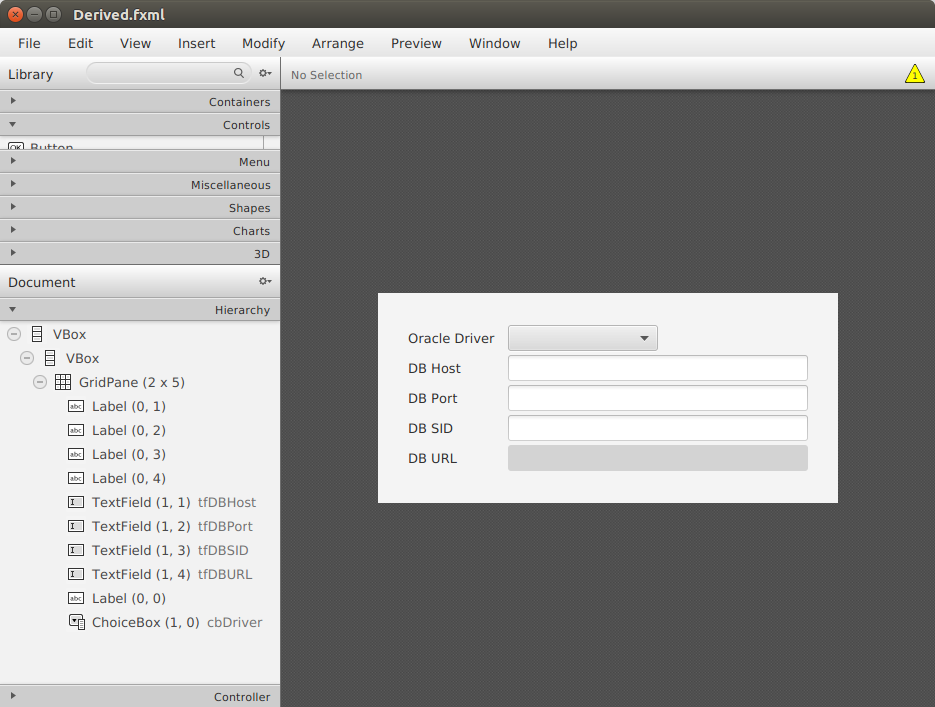
Task: Click the TextField icon beside tfDBHost
Action: point(76,502)
